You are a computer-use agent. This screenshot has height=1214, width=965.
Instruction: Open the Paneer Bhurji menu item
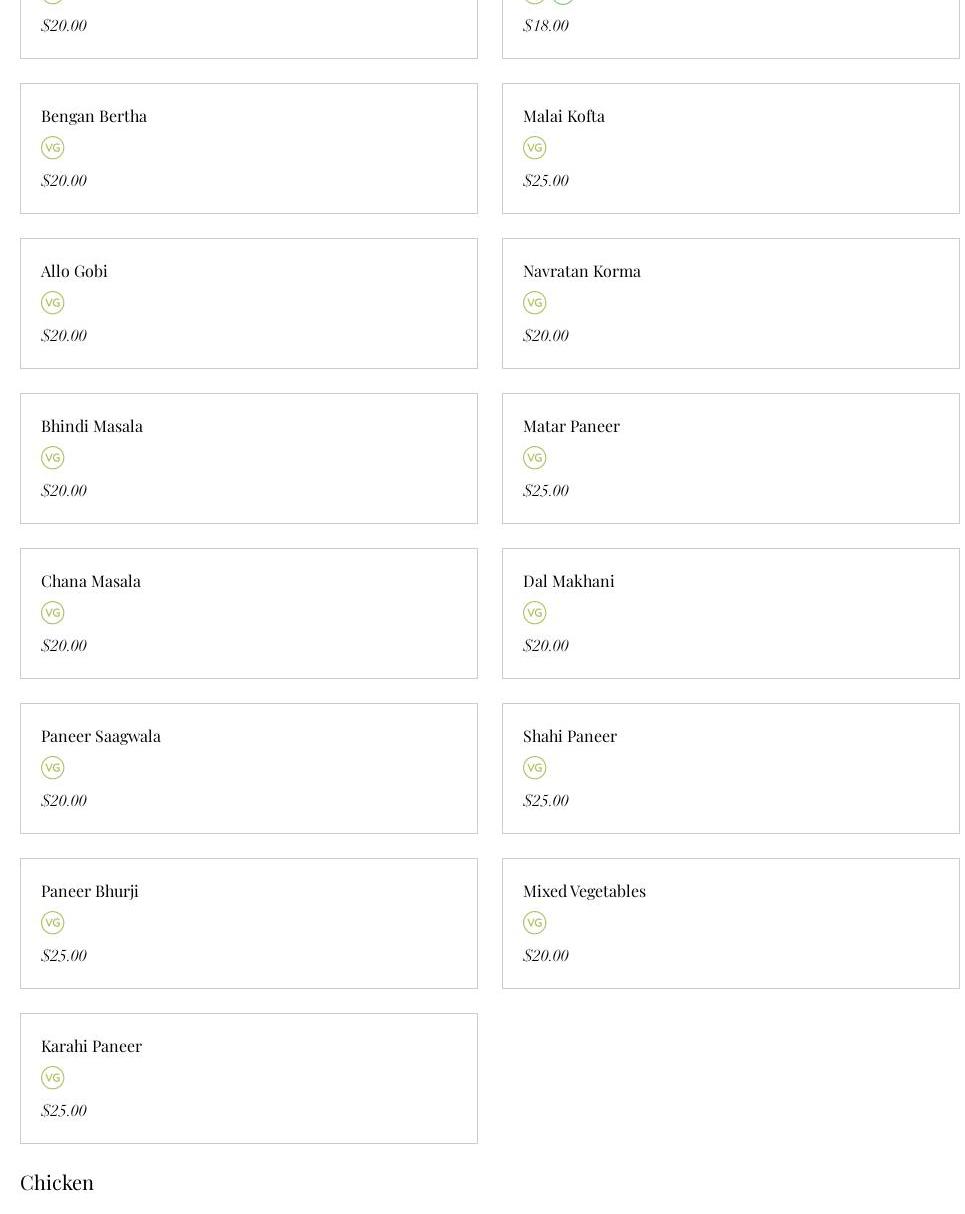tap(90, 891)
